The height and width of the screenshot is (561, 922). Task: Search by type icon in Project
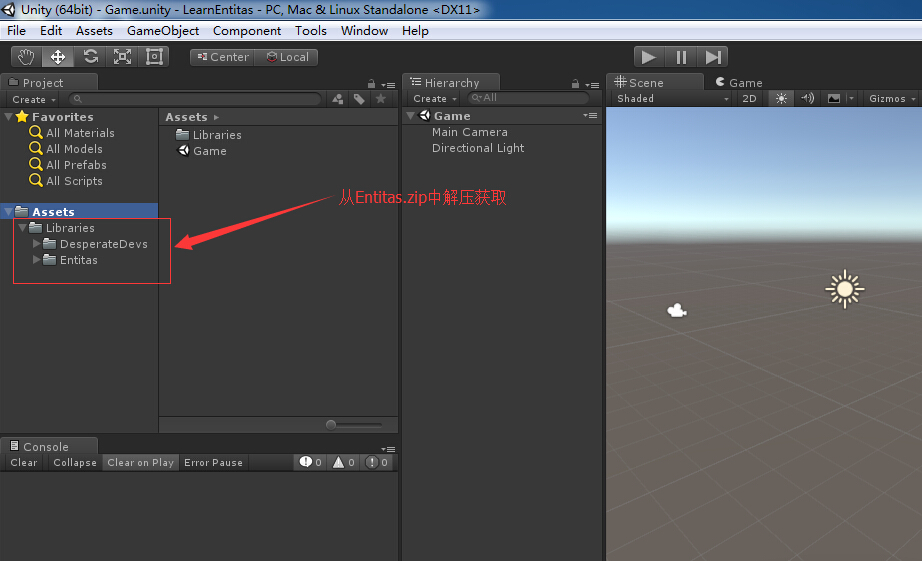[x=338, y=99]
